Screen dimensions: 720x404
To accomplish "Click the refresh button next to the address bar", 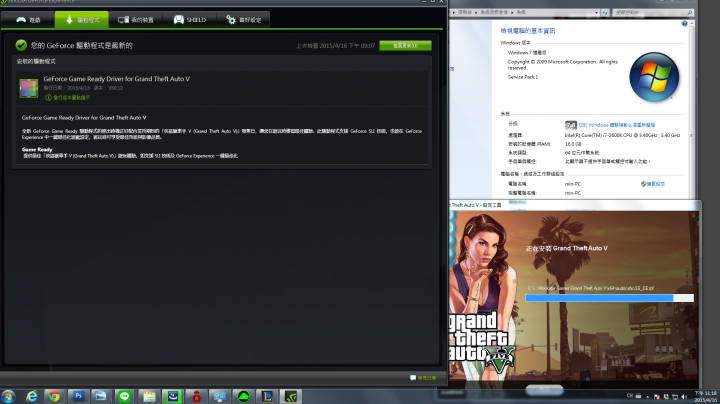I will click(x=605, y=13).
